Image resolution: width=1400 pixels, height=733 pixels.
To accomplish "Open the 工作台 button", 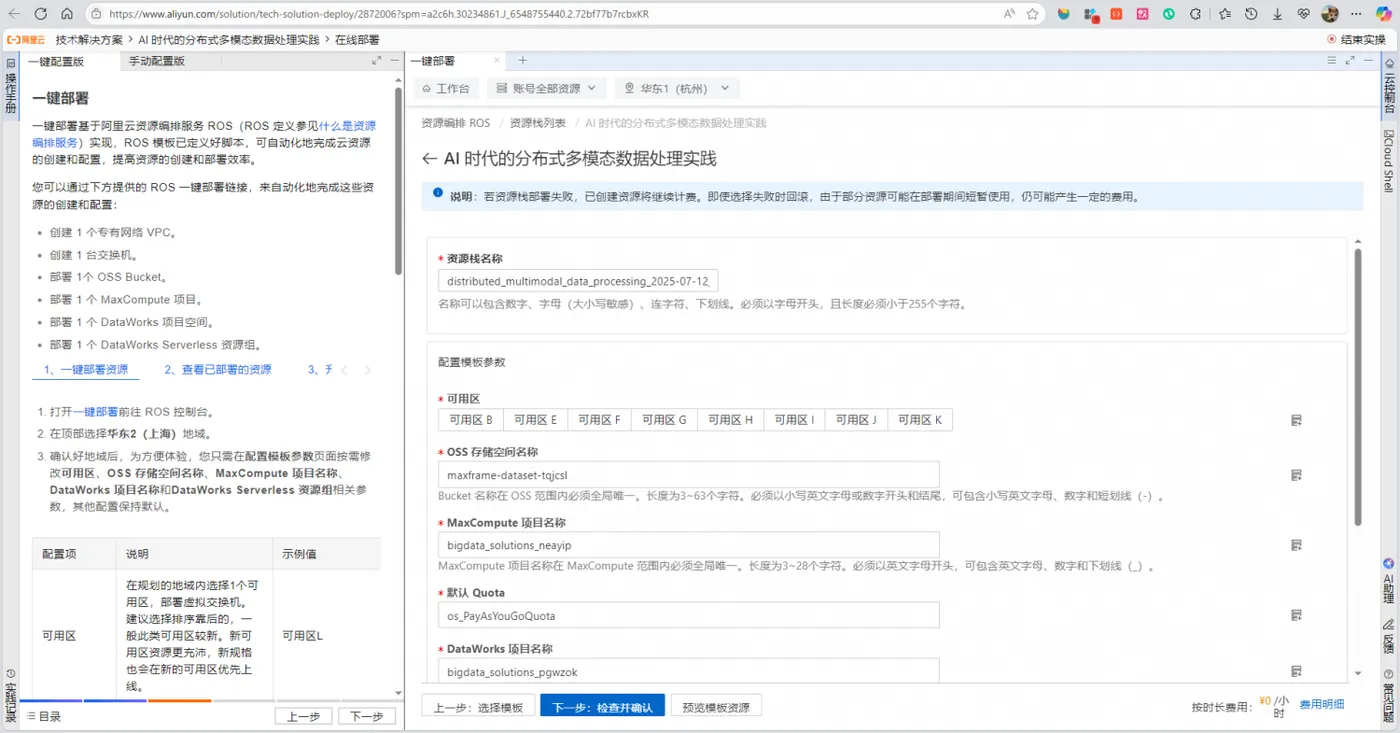I will (x=445, y=88).
